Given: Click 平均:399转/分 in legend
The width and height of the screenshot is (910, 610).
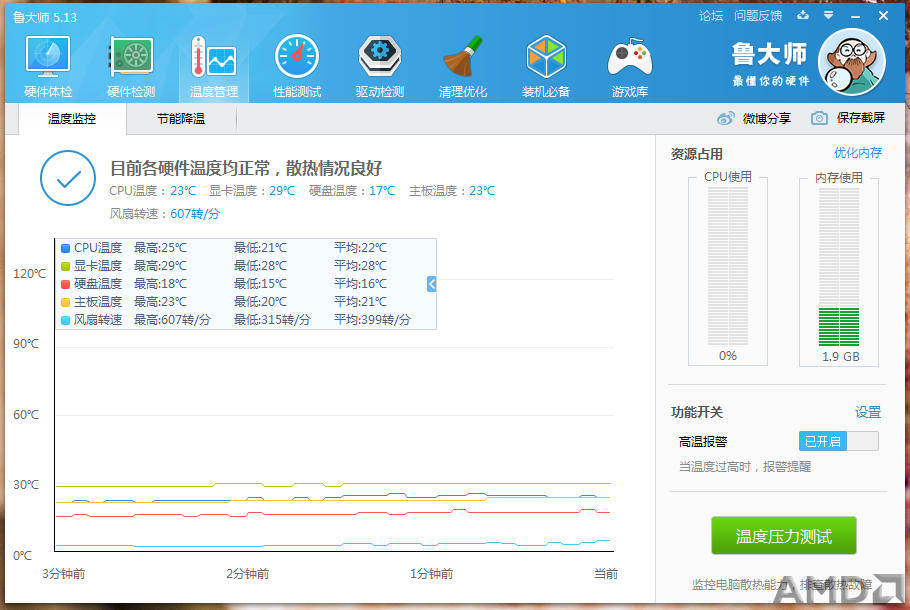Looking at the screenshot, I should [372, 320].
